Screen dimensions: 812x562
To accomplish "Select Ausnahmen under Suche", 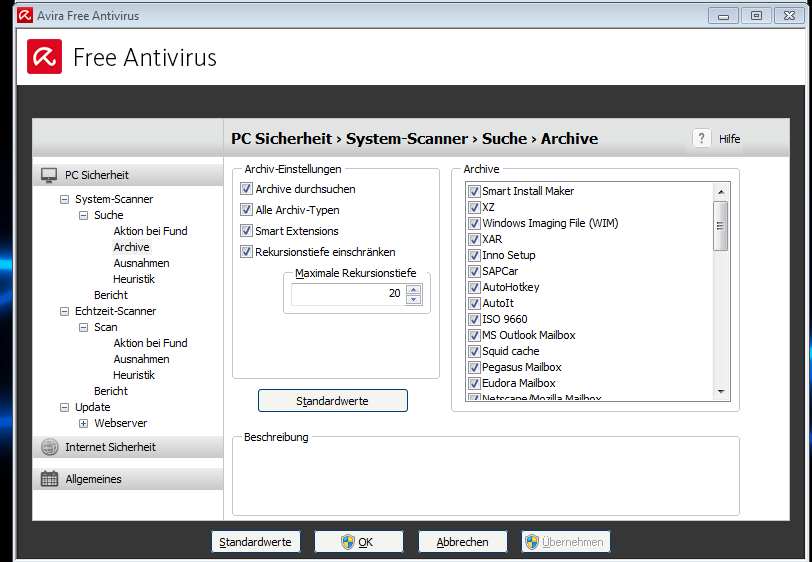I will coord(141,263).
